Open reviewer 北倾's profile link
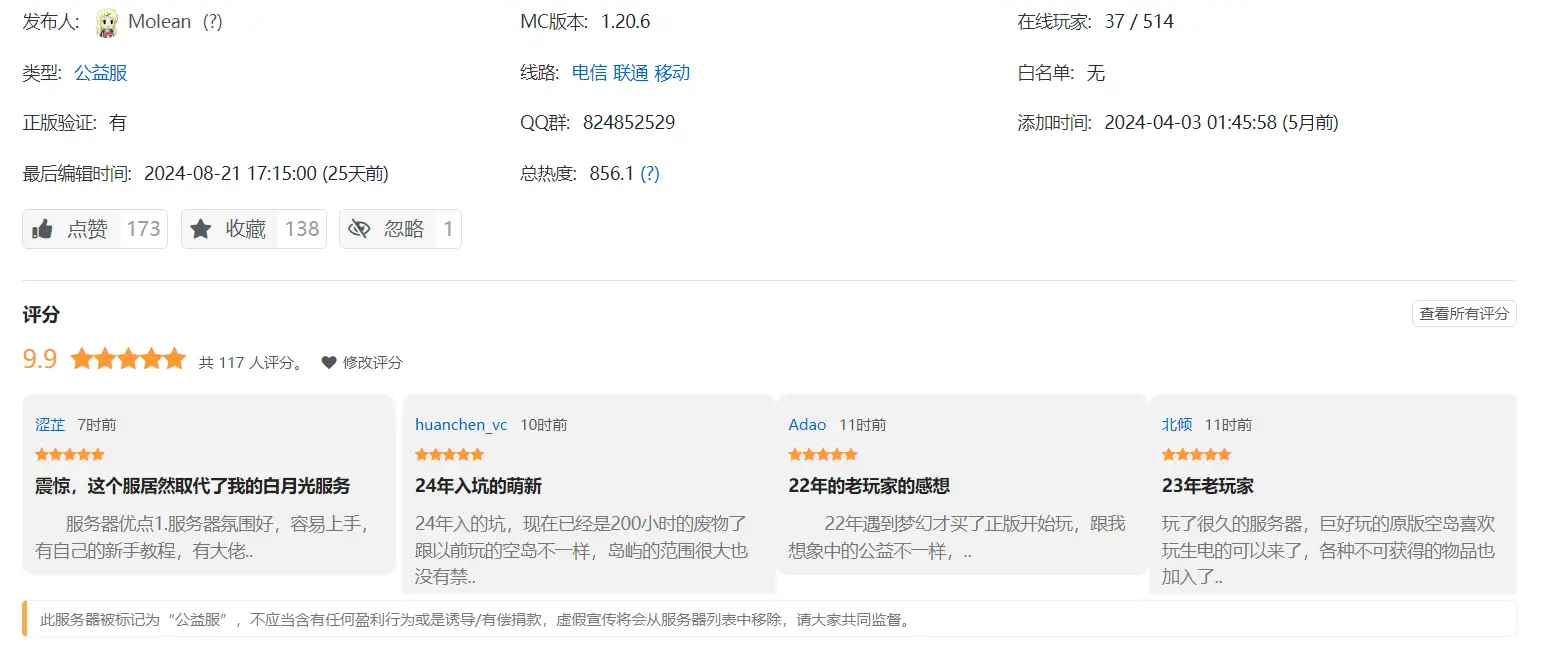The image size is (1551, 647). point(1177,424)
